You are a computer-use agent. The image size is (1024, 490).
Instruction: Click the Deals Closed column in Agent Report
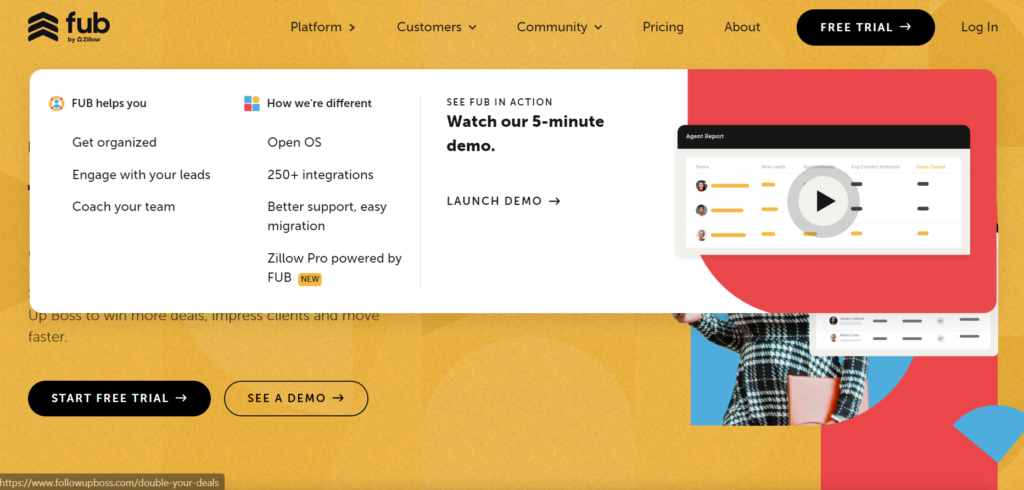tap(931, 167)
